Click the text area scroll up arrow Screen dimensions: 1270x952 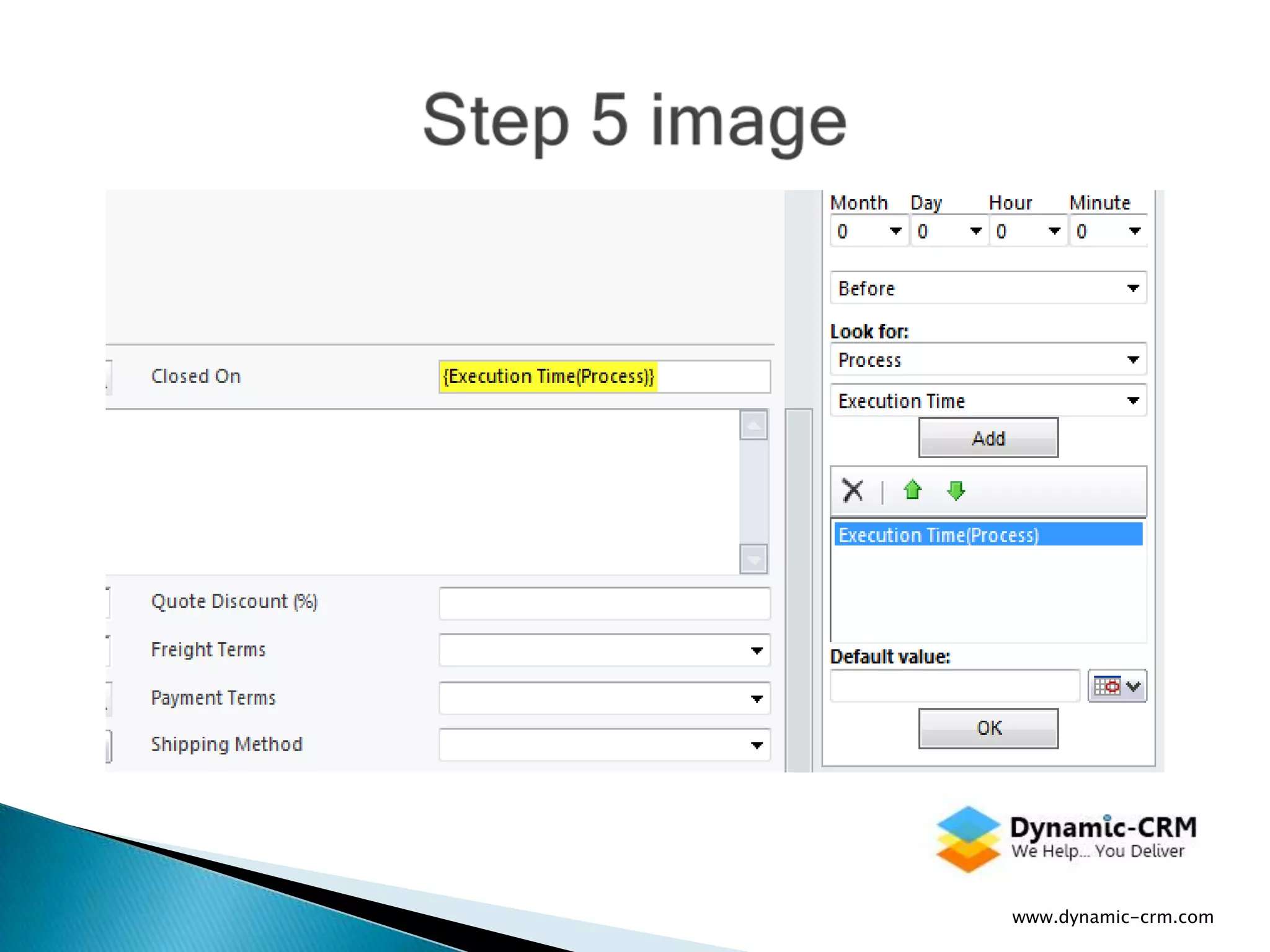[753, 425]
